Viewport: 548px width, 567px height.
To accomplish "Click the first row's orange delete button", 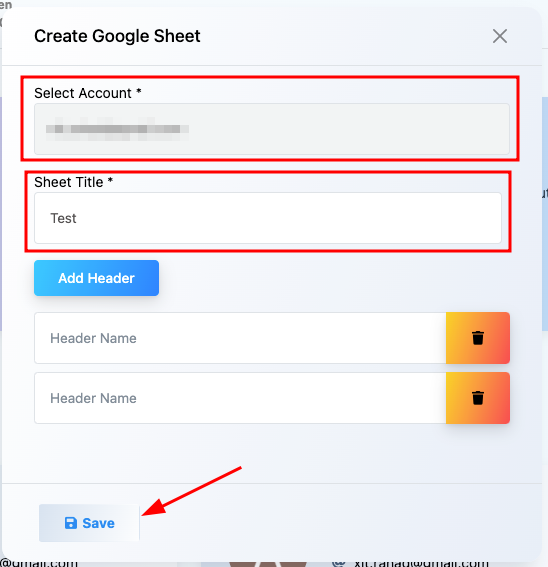I will (x=478, y=338).
